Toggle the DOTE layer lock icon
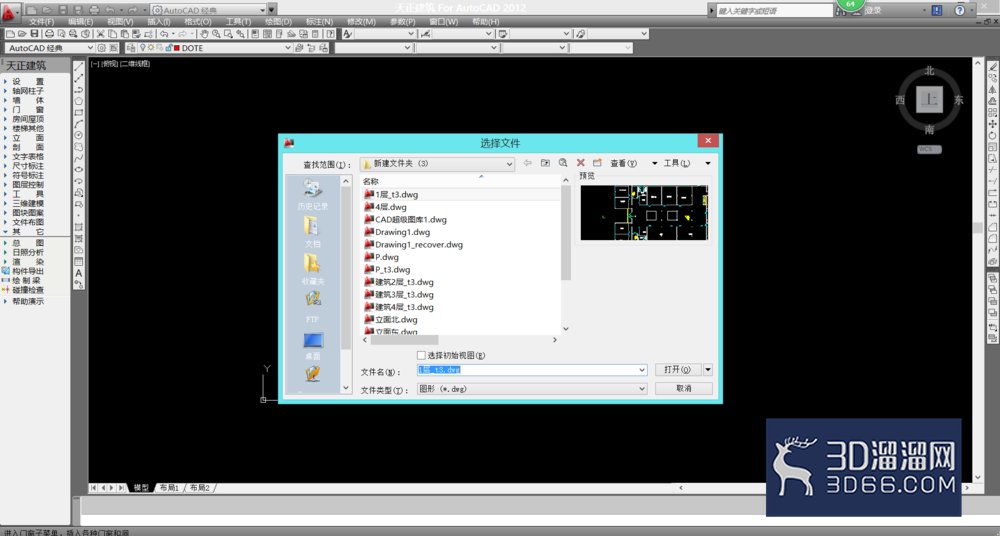This screenshot has width=1000, height=536. (x=168, y=48)
